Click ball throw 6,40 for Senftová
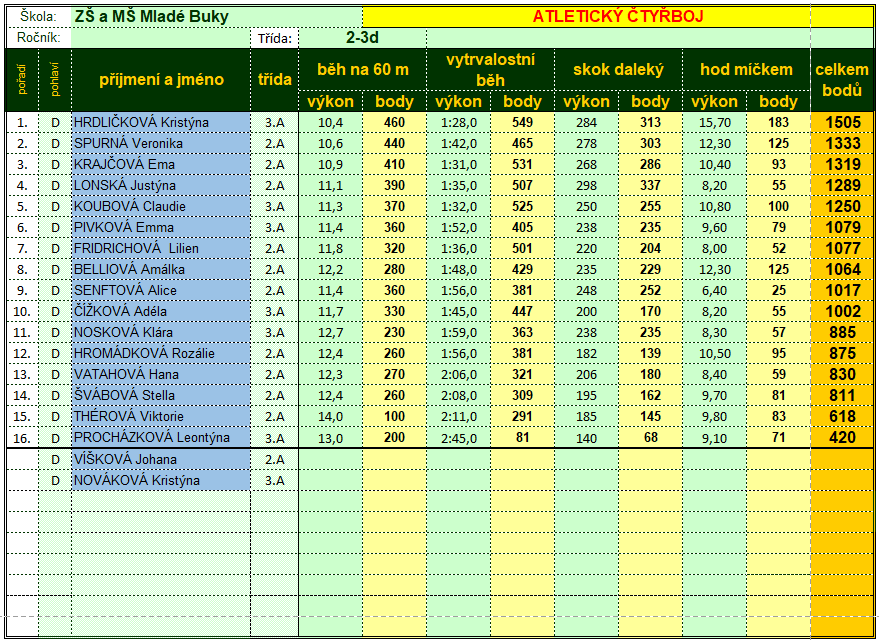Viewport: 879px width, 643px height. 714,291
